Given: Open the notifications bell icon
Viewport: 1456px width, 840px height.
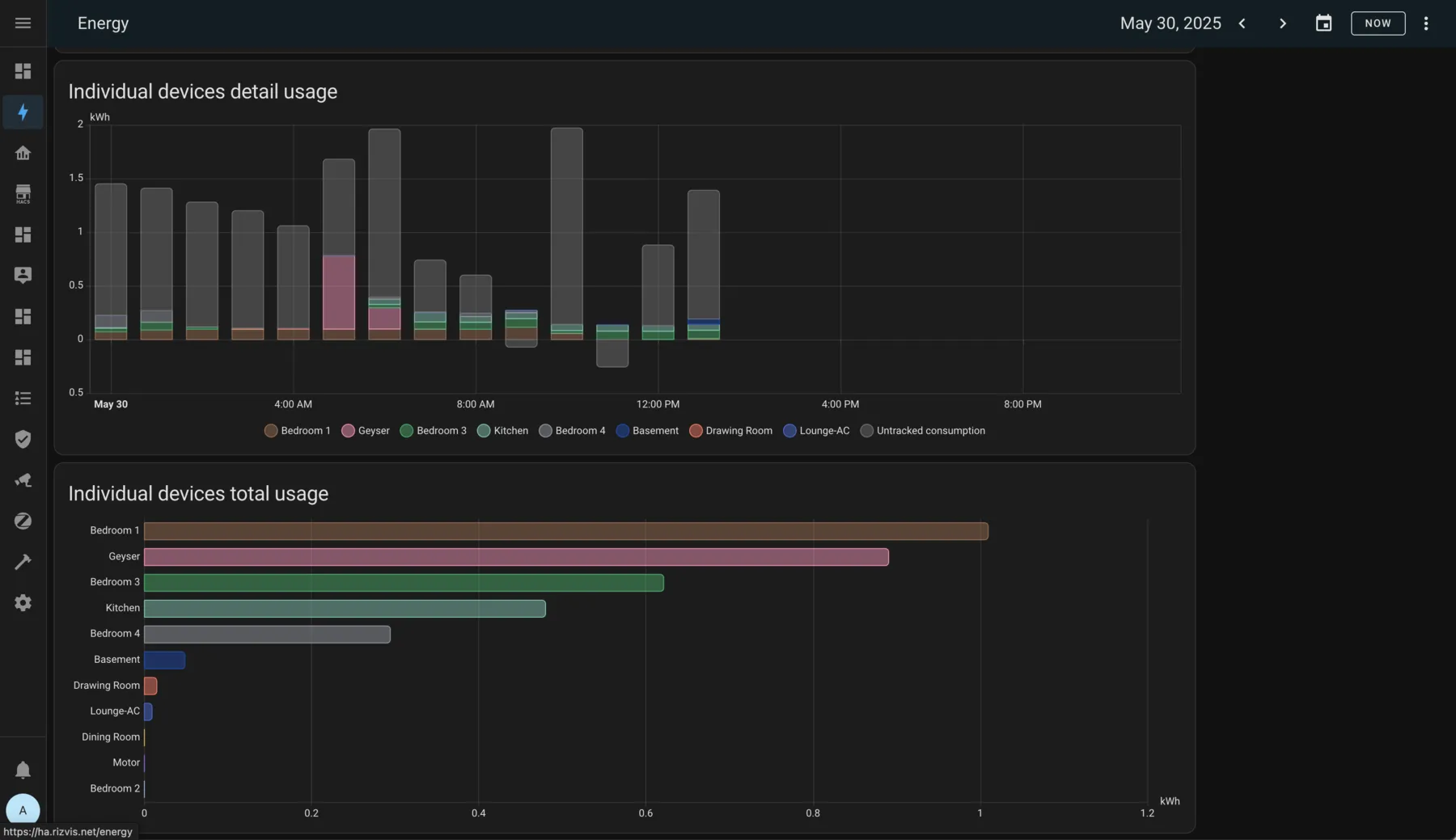Looking at the screenshot, I should click(x=23, y=770).
